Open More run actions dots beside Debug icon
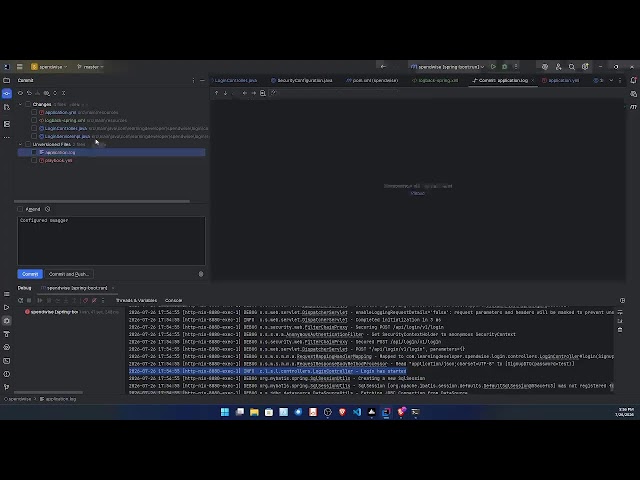Screen dimensions: 640x480 pyautogui.click(x=516, y=67)
